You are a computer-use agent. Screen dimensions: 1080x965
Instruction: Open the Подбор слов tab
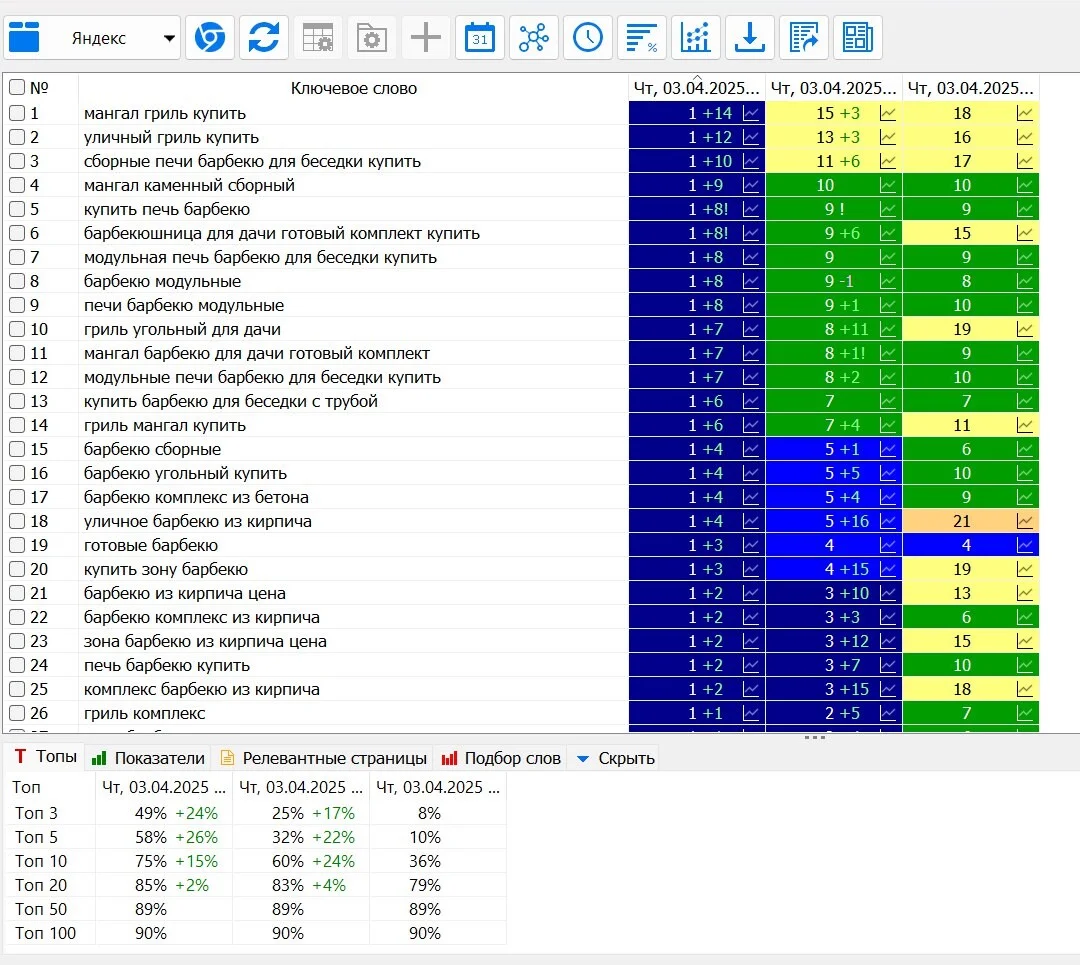[x=501, y=758]
